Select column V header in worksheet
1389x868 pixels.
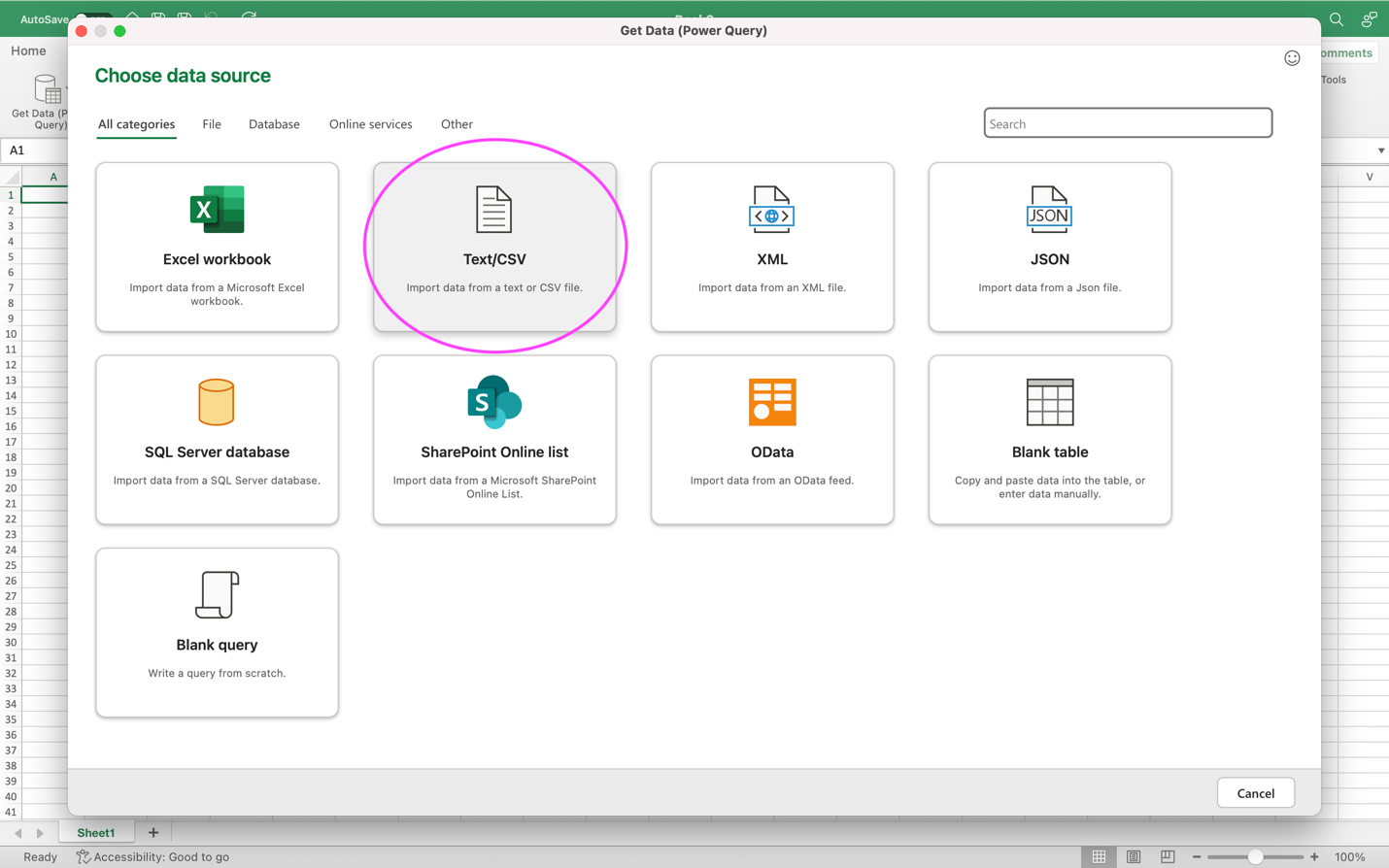click(x=1370, y=177)
